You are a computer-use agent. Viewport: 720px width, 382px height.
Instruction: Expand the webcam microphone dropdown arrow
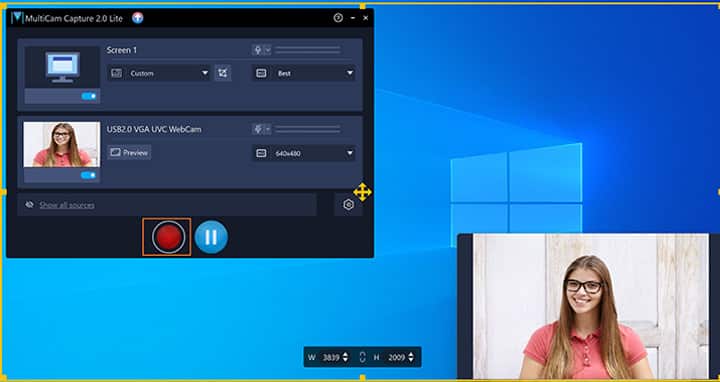point(268,129)
